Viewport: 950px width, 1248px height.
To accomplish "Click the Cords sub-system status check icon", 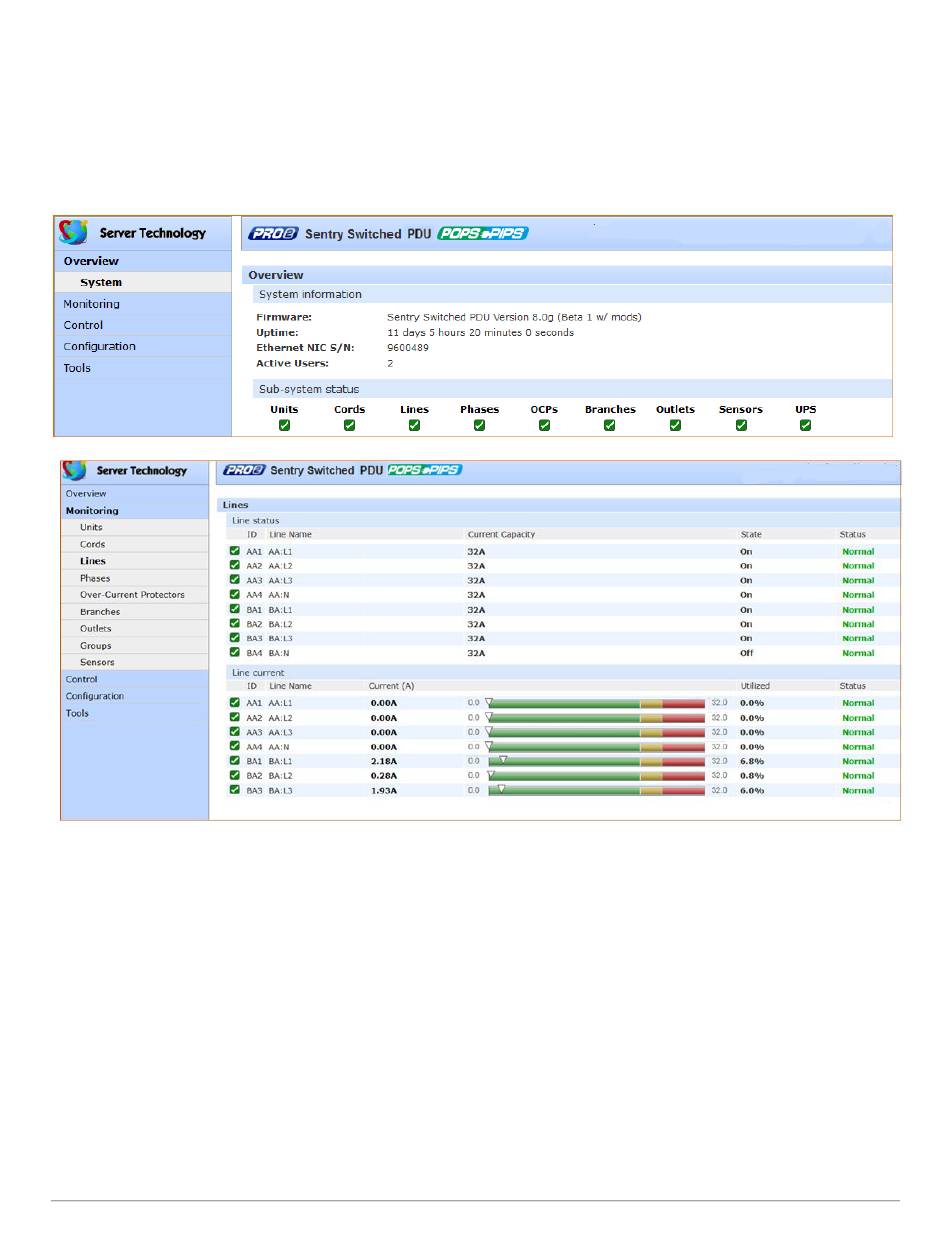I will [x=349, y=425].
